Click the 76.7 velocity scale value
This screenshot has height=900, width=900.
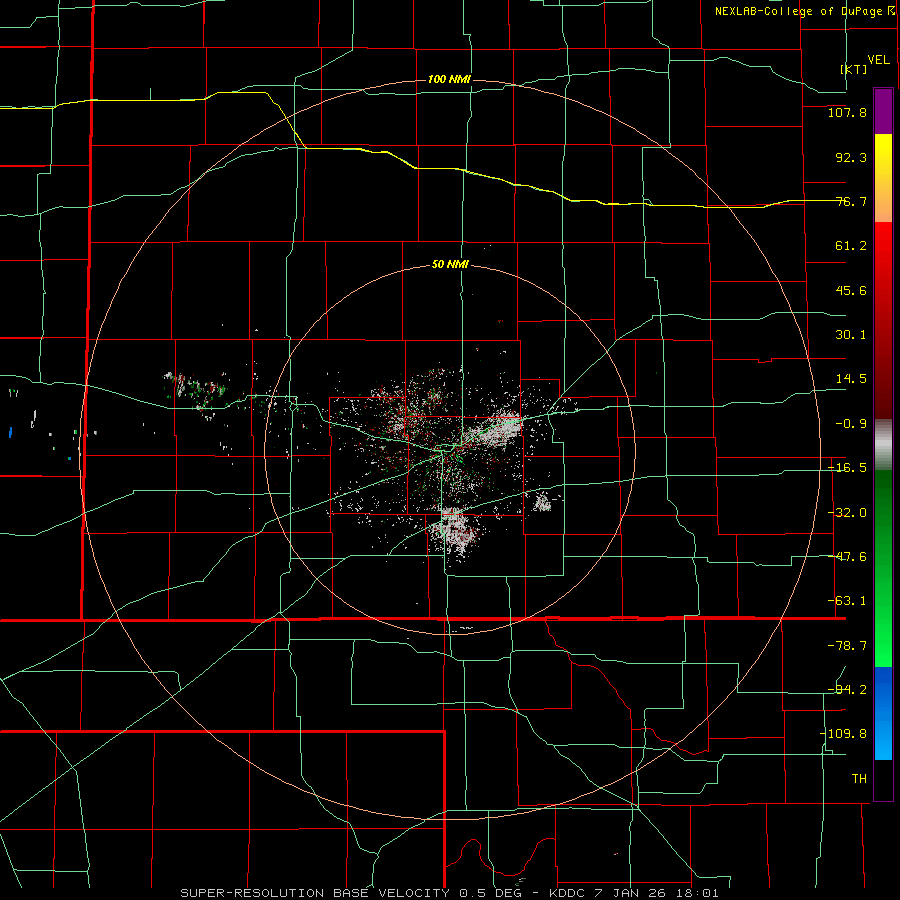(851, 201)
